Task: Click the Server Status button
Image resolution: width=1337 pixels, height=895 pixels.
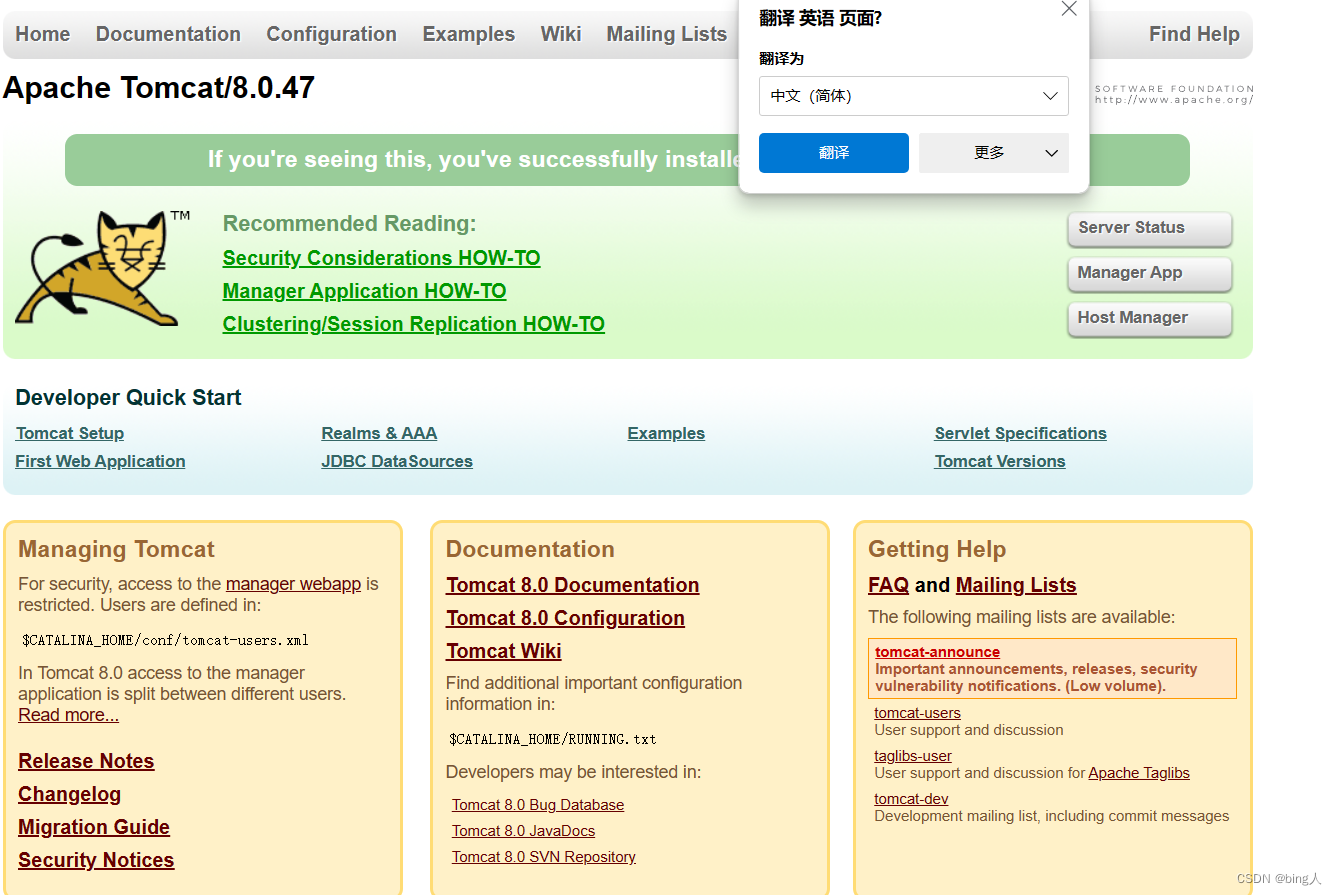Action: [x=1150, y=228]
